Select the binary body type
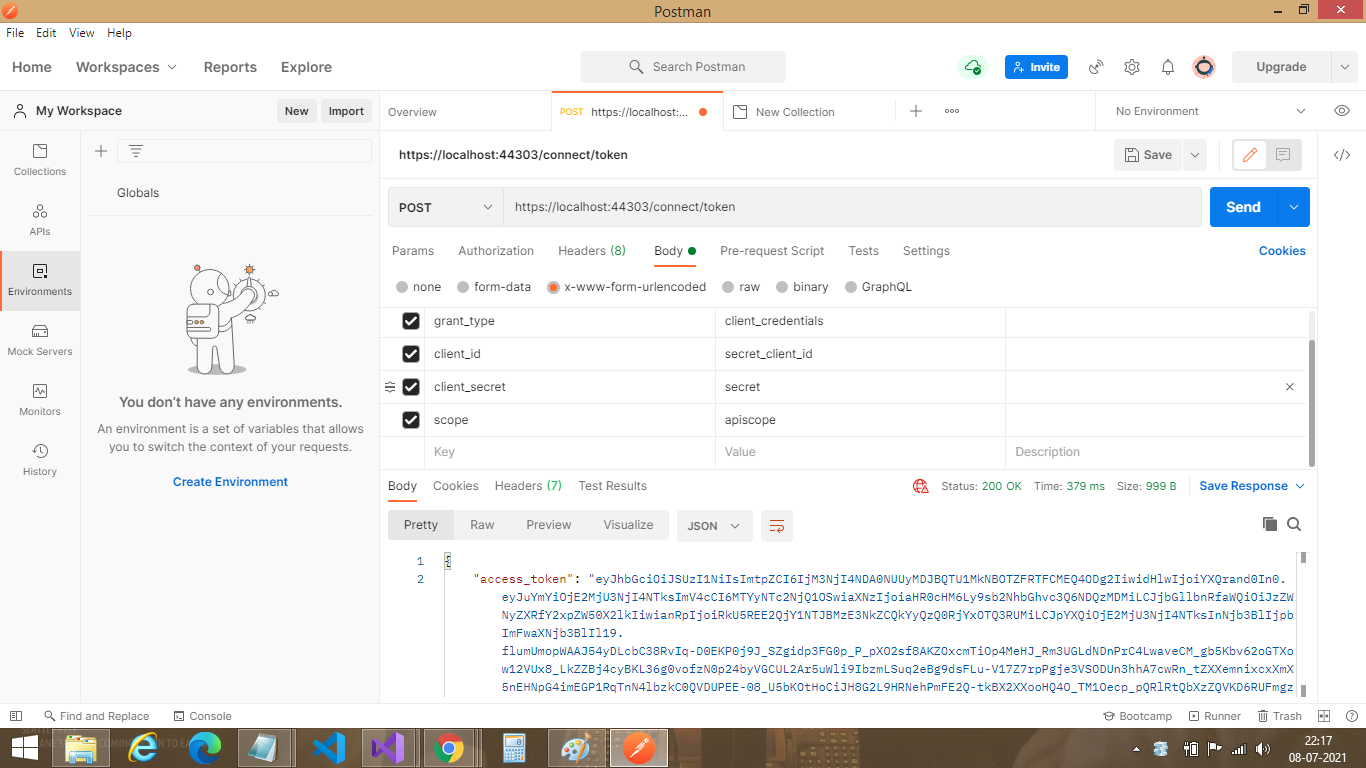This screenshot has height=768, width=1366. click(x=782, y=287)
